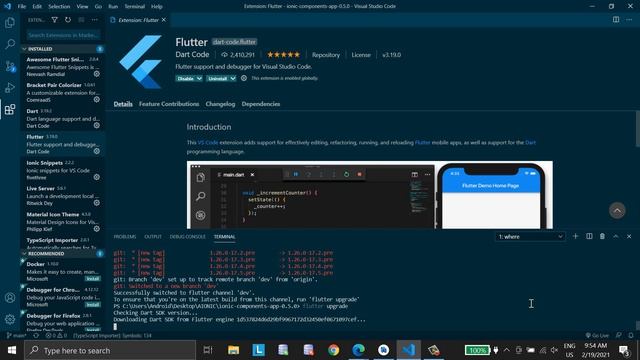640x360 pixels.
Task: Split the editor right
Action: (616, 20)
